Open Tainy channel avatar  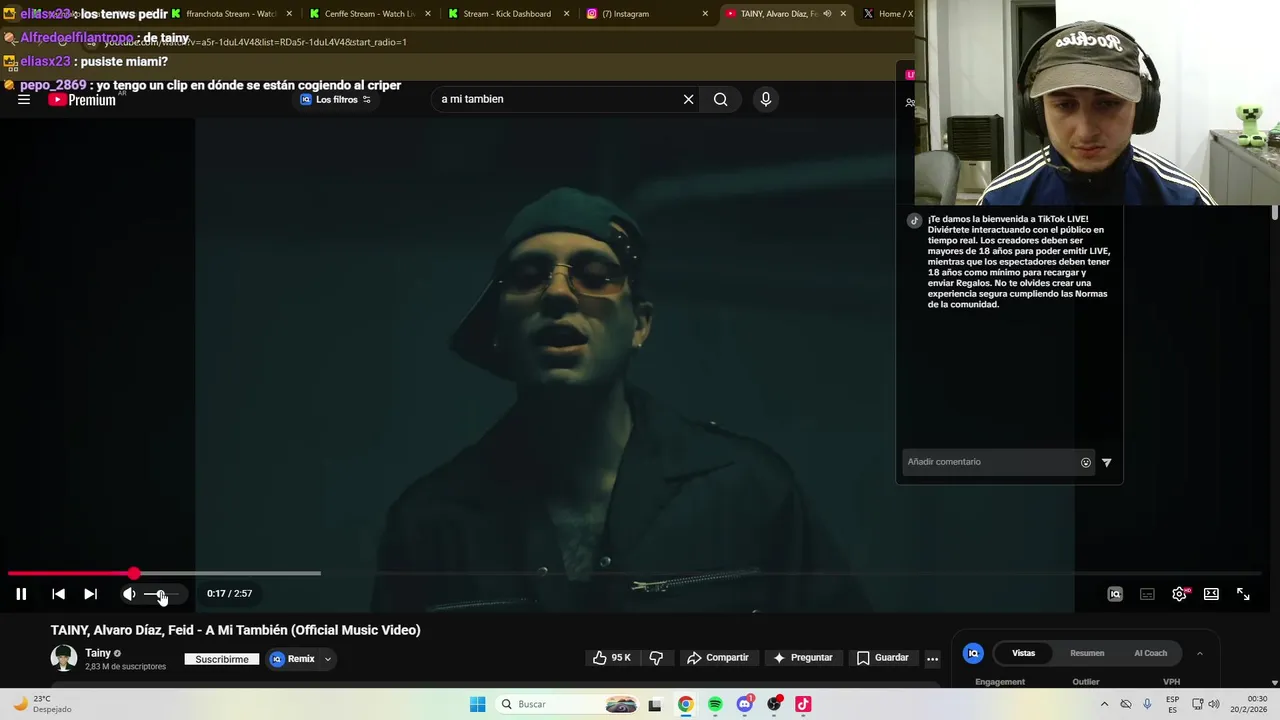64,658
